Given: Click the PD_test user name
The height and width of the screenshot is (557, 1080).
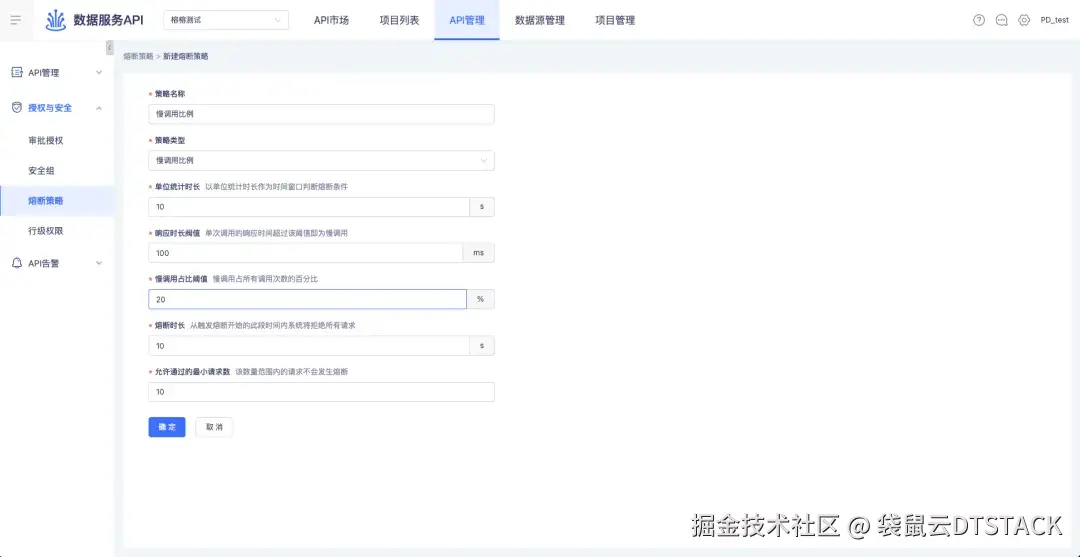Looking at the screenshot, I should [1055, 20].
